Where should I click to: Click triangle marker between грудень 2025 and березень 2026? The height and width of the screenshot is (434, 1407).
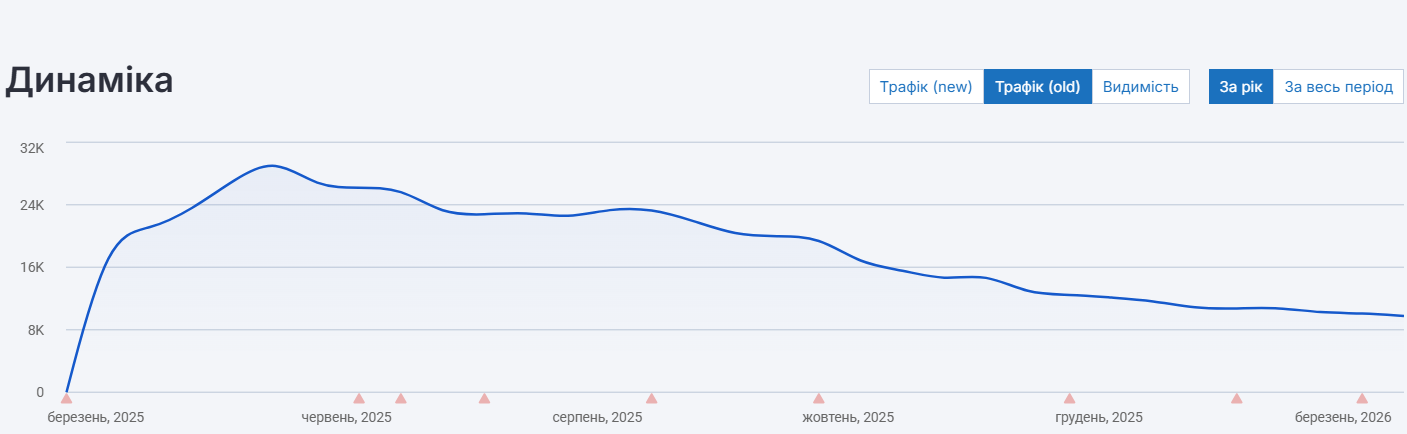tap(1236, 398)
